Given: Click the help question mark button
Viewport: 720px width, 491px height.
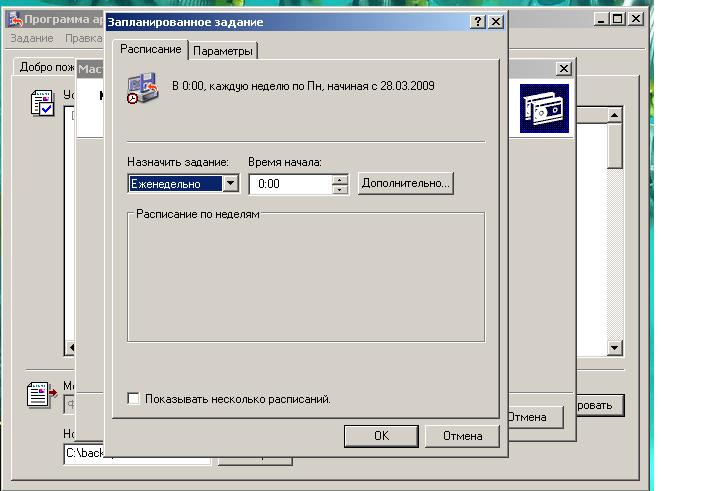Looking at the screenshot, I should [478, 22].
